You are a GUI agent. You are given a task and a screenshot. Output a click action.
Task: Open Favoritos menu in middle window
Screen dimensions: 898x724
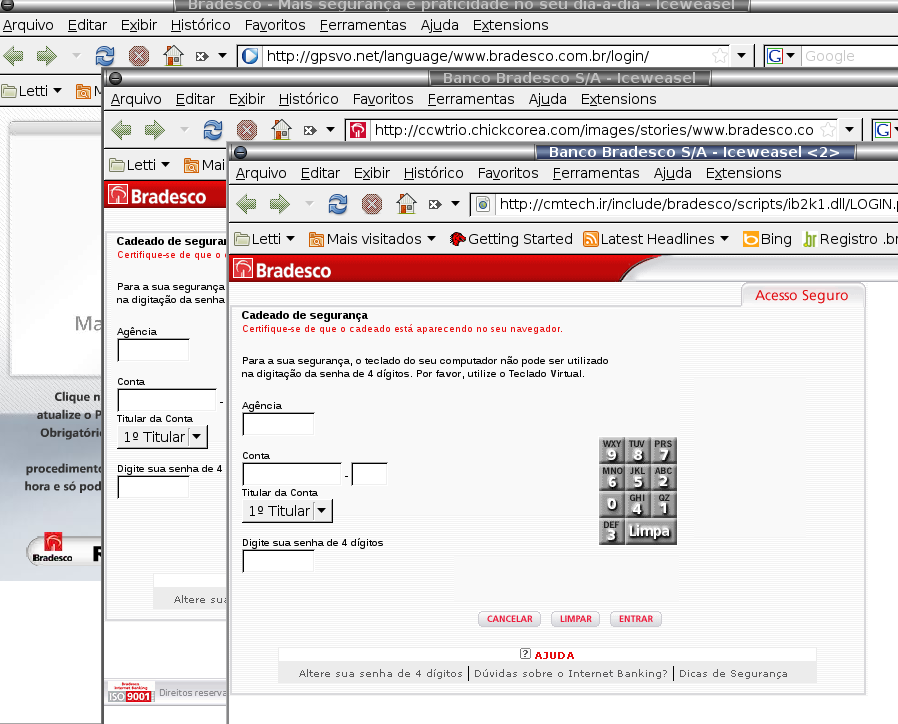tap(383, 99)
